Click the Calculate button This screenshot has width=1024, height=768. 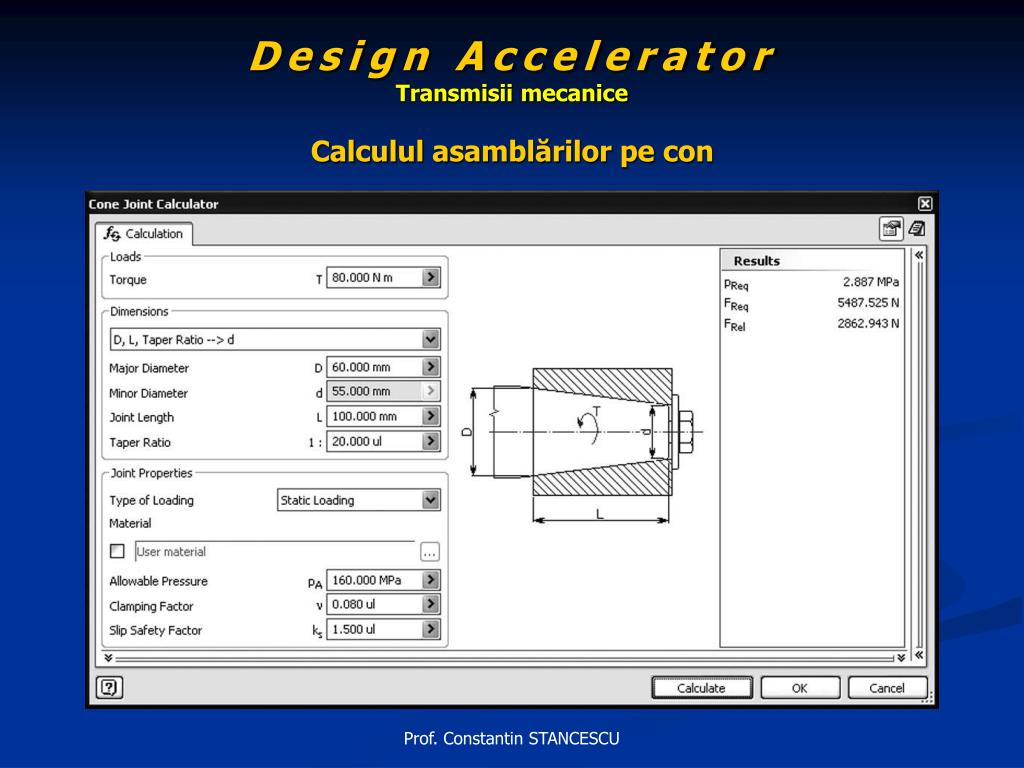pos(702,688)
